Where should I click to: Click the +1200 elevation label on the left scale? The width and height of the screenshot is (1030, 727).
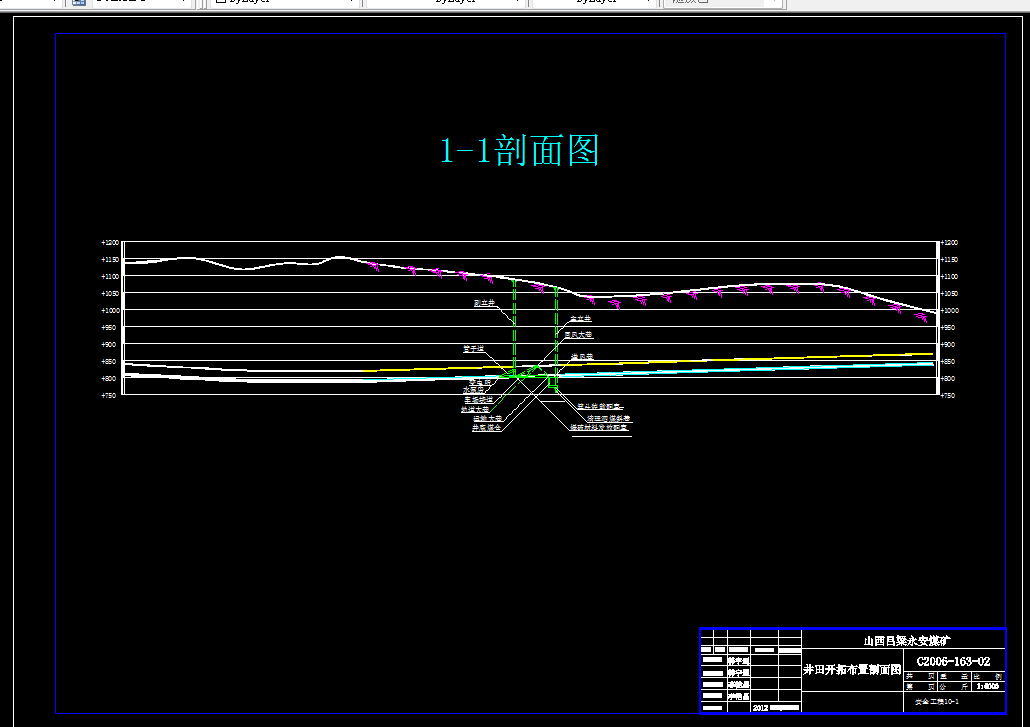(110, 243)
